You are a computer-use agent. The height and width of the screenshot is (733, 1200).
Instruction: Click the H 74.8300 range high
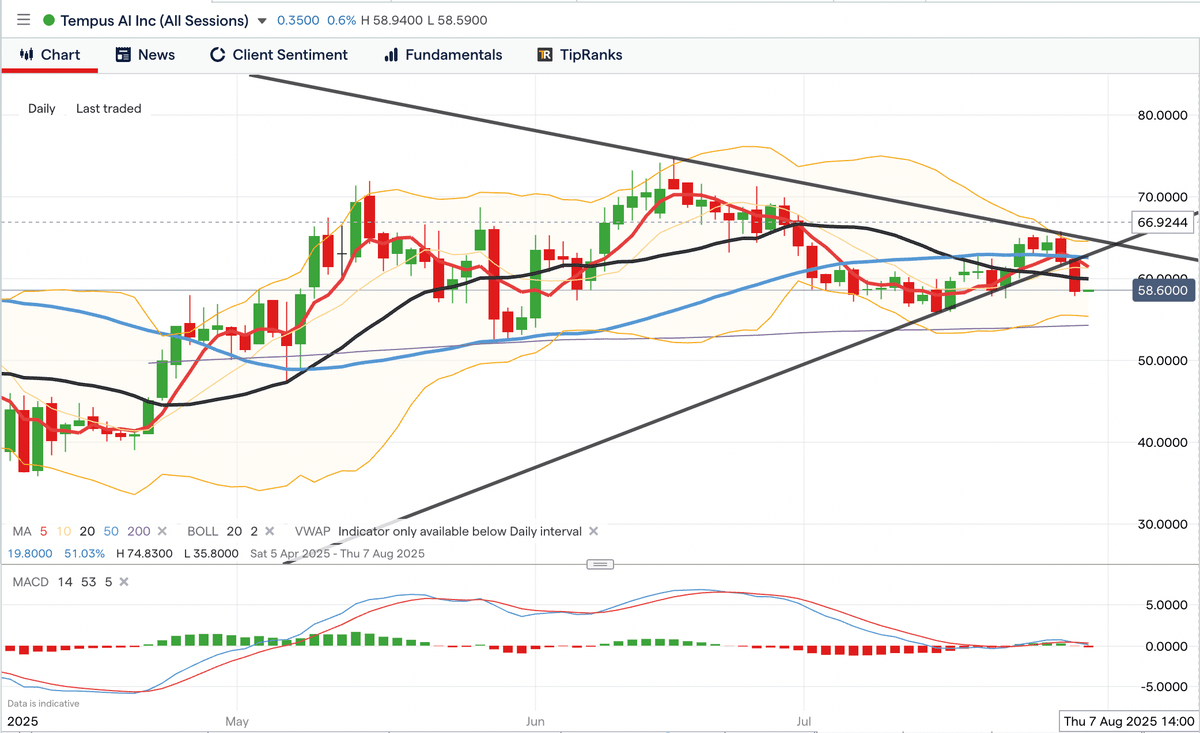[144, 553]
